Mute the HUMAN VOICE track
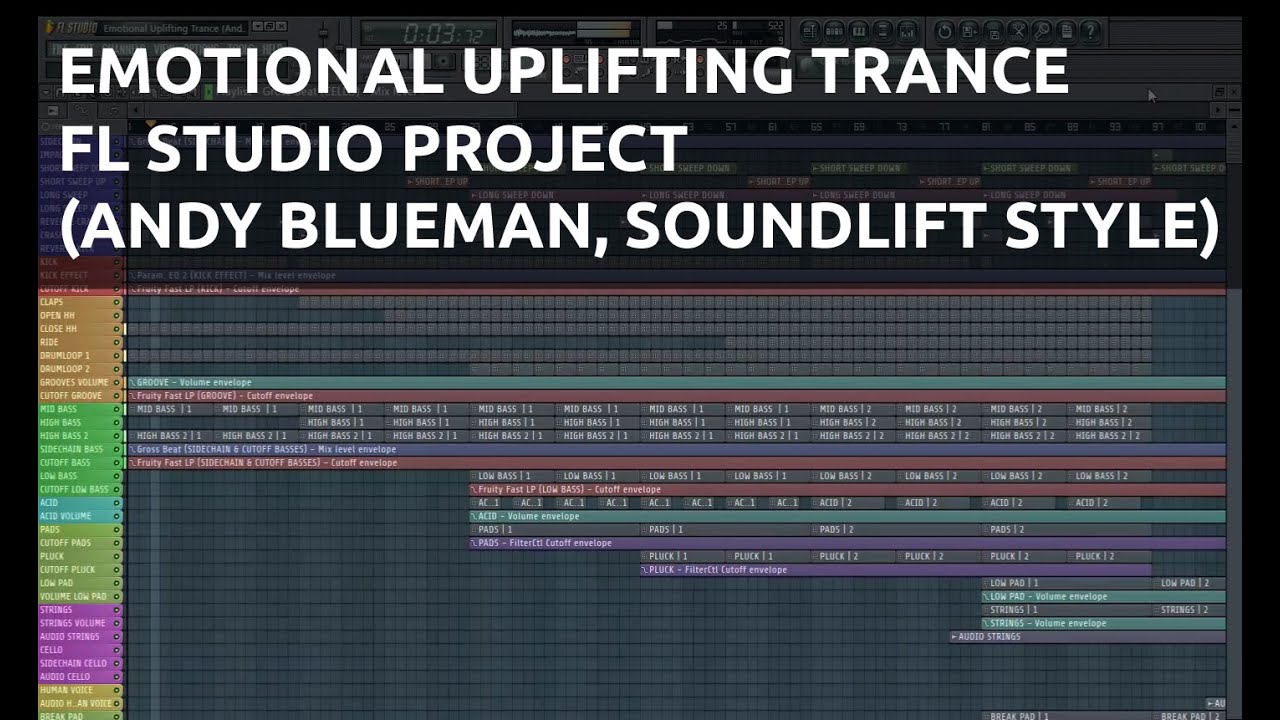The height and width of the screenshot is (720, 1280). pos(116,690)
